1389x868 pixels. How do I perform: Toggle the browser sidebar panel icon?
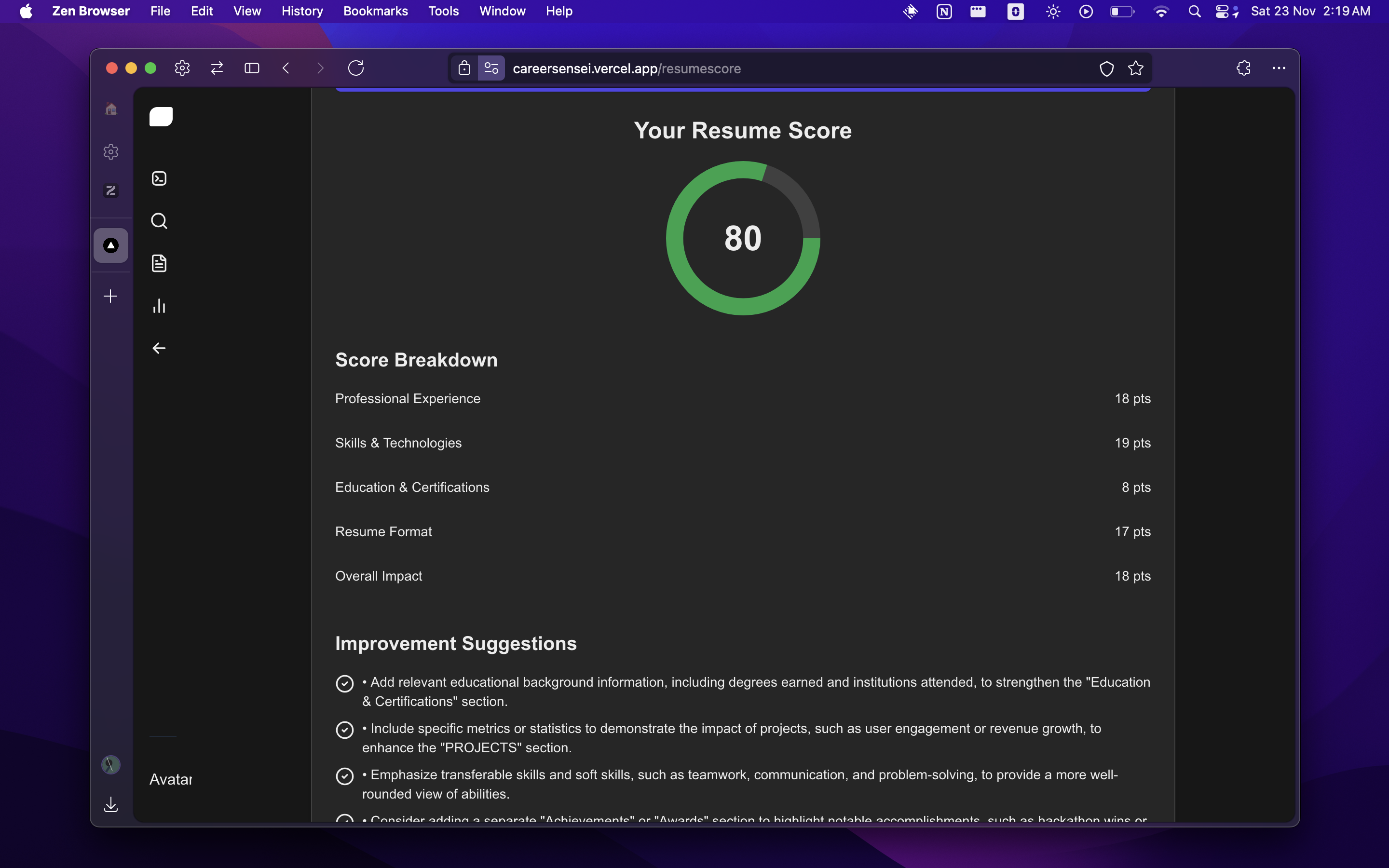pos(251,68)
